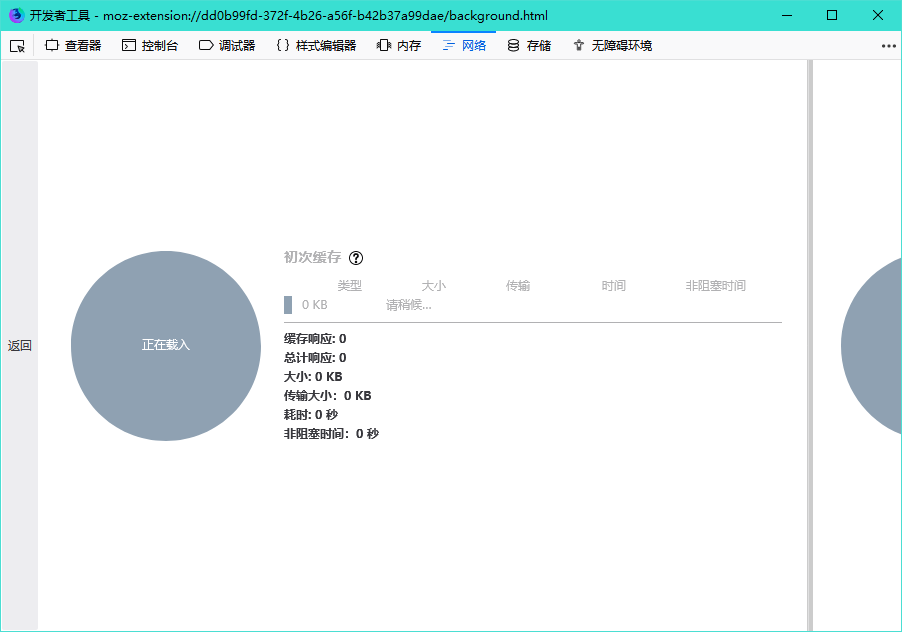This screenshot has height=632, width=902.
Task: Open the help icon beside 初次缓存
Action: 356,258
